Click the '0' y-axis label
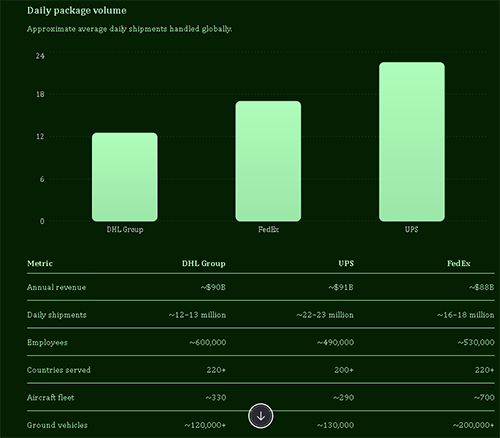The width and height of the screenshot is (500, 438). 42,221
